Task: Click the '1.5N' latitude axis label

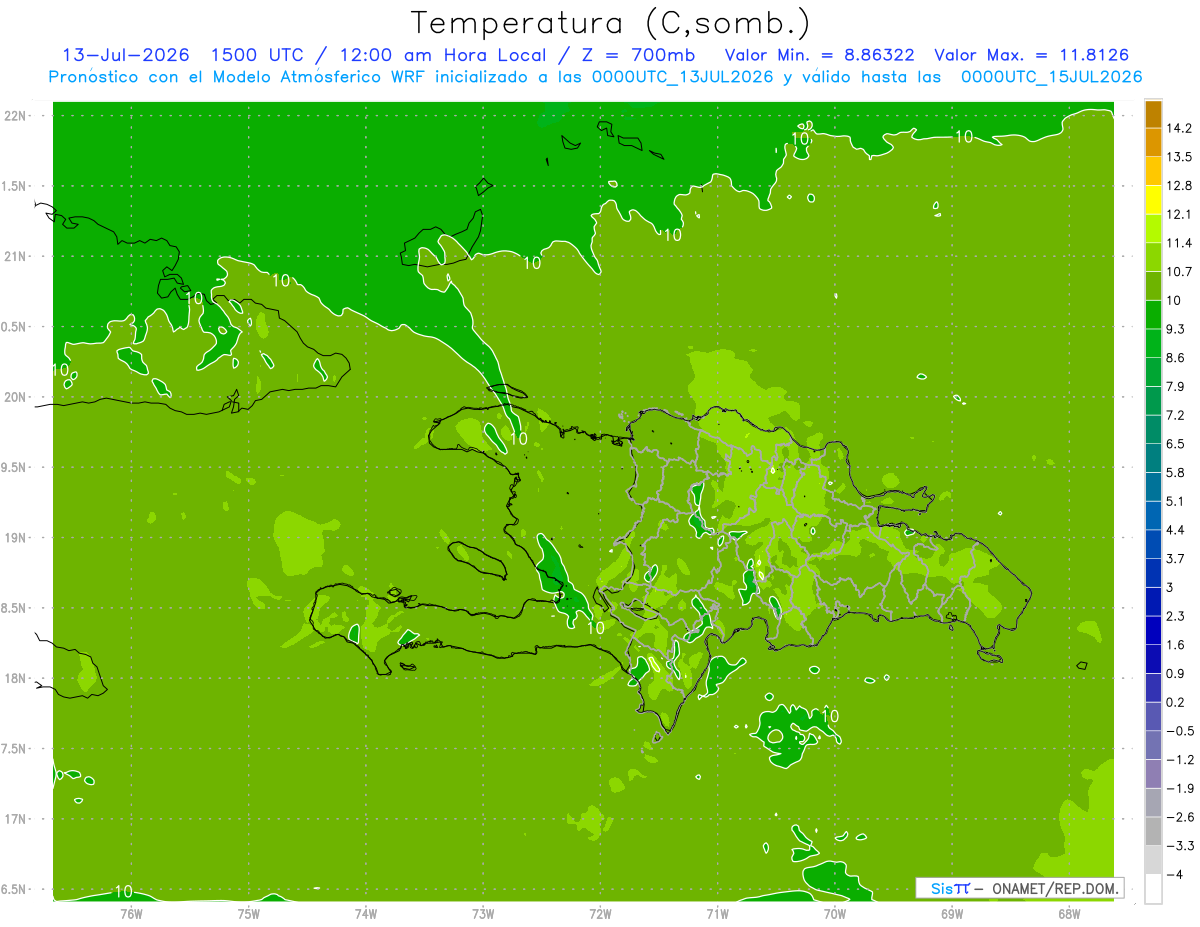Action: [14, 186]
